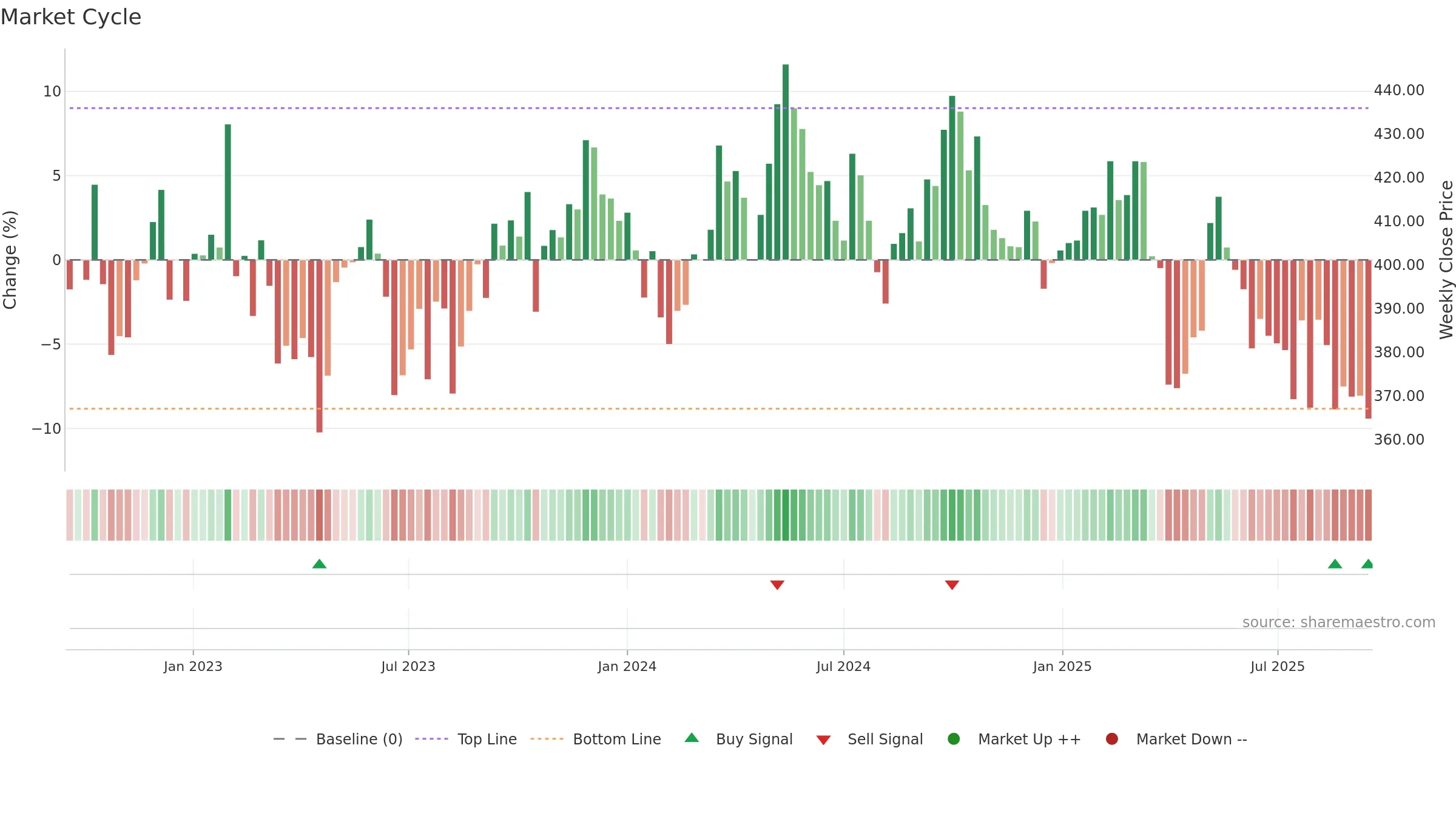This screenshot has width=1456, height=819.
Task: Click the source: sharemaestro.com text
Action: [1339, 622]
